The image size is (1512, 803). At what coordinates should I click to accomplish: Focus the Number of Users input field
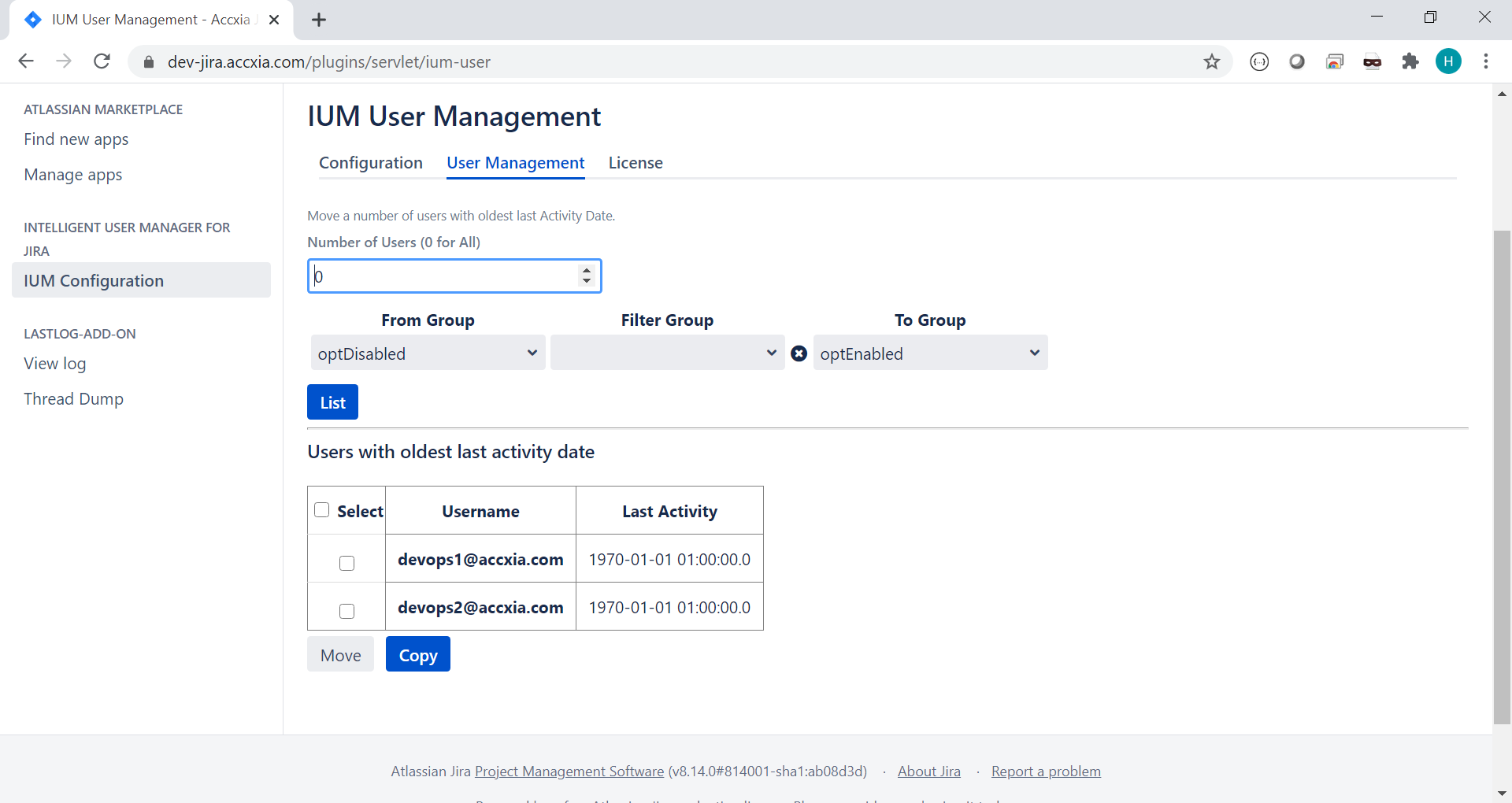point(445,276)
